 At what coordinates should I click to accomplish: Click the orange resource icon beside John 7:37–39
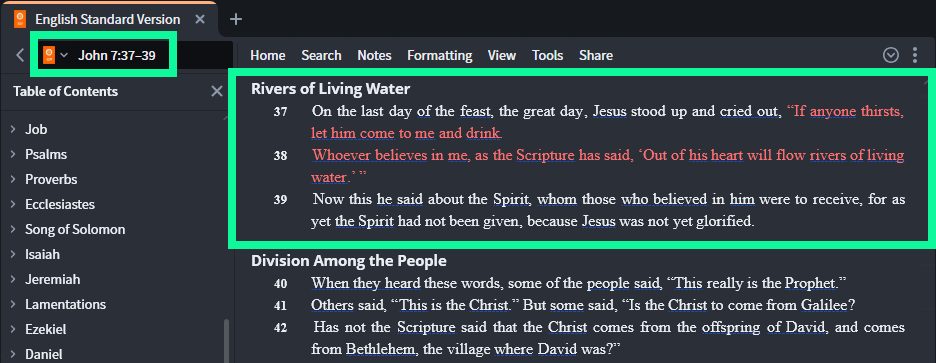coord(50,56)
